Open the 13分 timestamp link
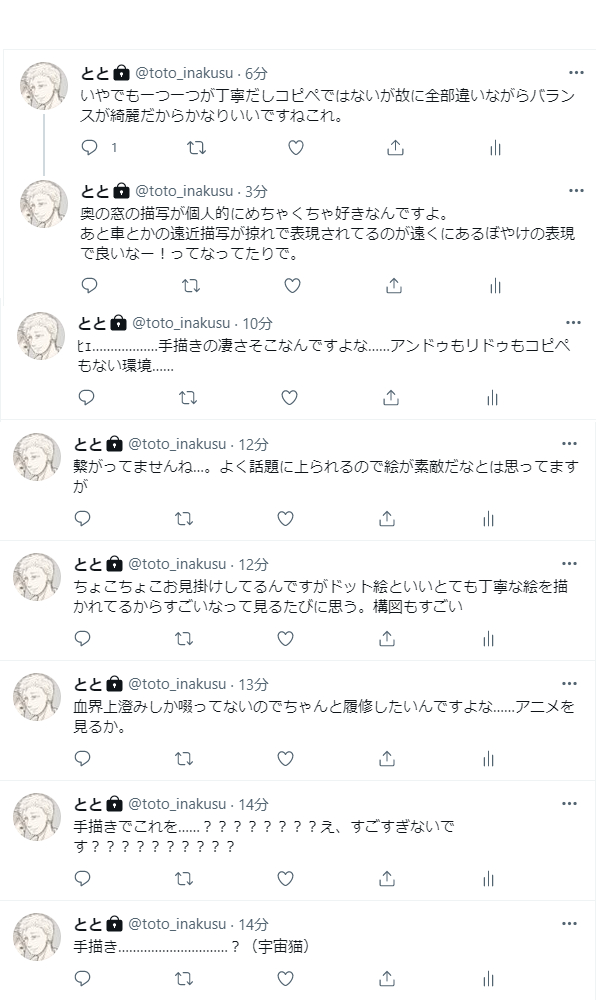Screen dimensions: 596x1000 [253, 684]
